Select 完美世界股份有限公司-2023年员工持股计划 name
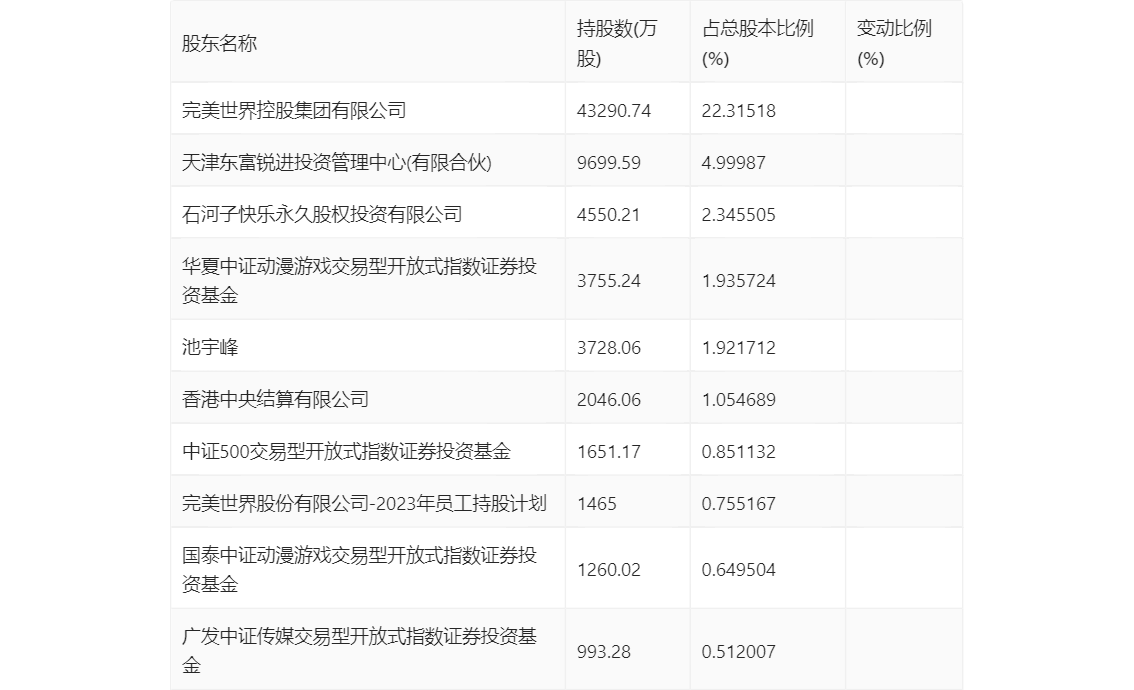The width and height of the screenshot is (1134, 690). tap(364, 503)
